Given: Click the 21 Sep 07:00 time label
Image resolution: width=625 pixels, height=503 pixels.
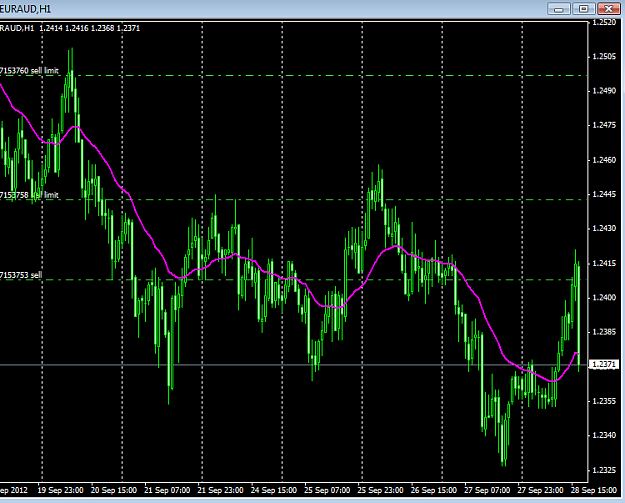Looking at the screenshot, I should (x=167, y=490).
